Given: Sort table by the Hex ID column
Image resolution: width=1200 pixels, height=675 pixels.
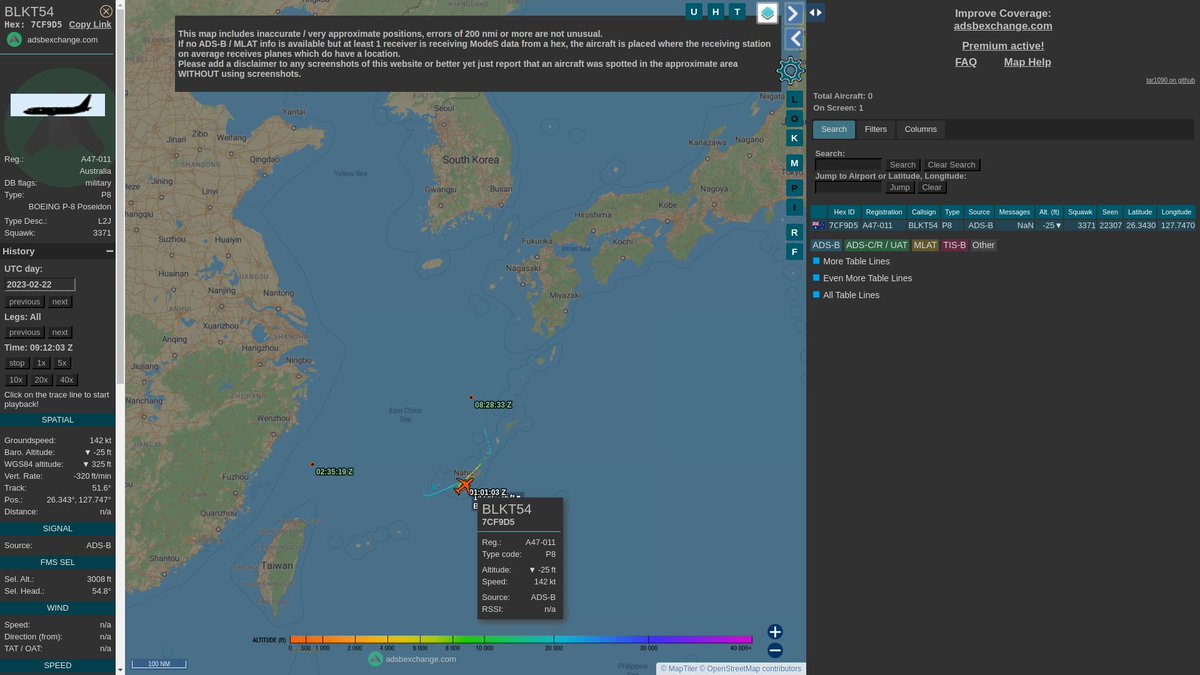Looking at the screenshot, I should [844, 212].
